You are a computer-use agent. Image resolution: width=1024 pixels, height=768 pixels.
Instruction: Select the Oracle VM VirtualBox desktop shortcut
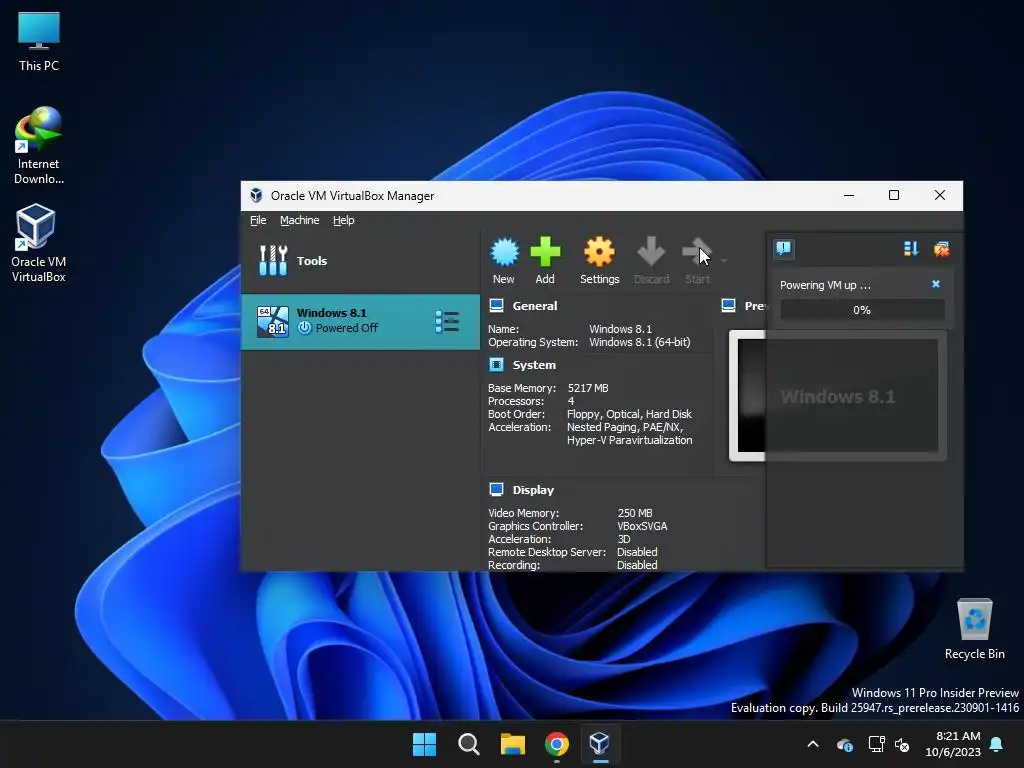(39, 243)
